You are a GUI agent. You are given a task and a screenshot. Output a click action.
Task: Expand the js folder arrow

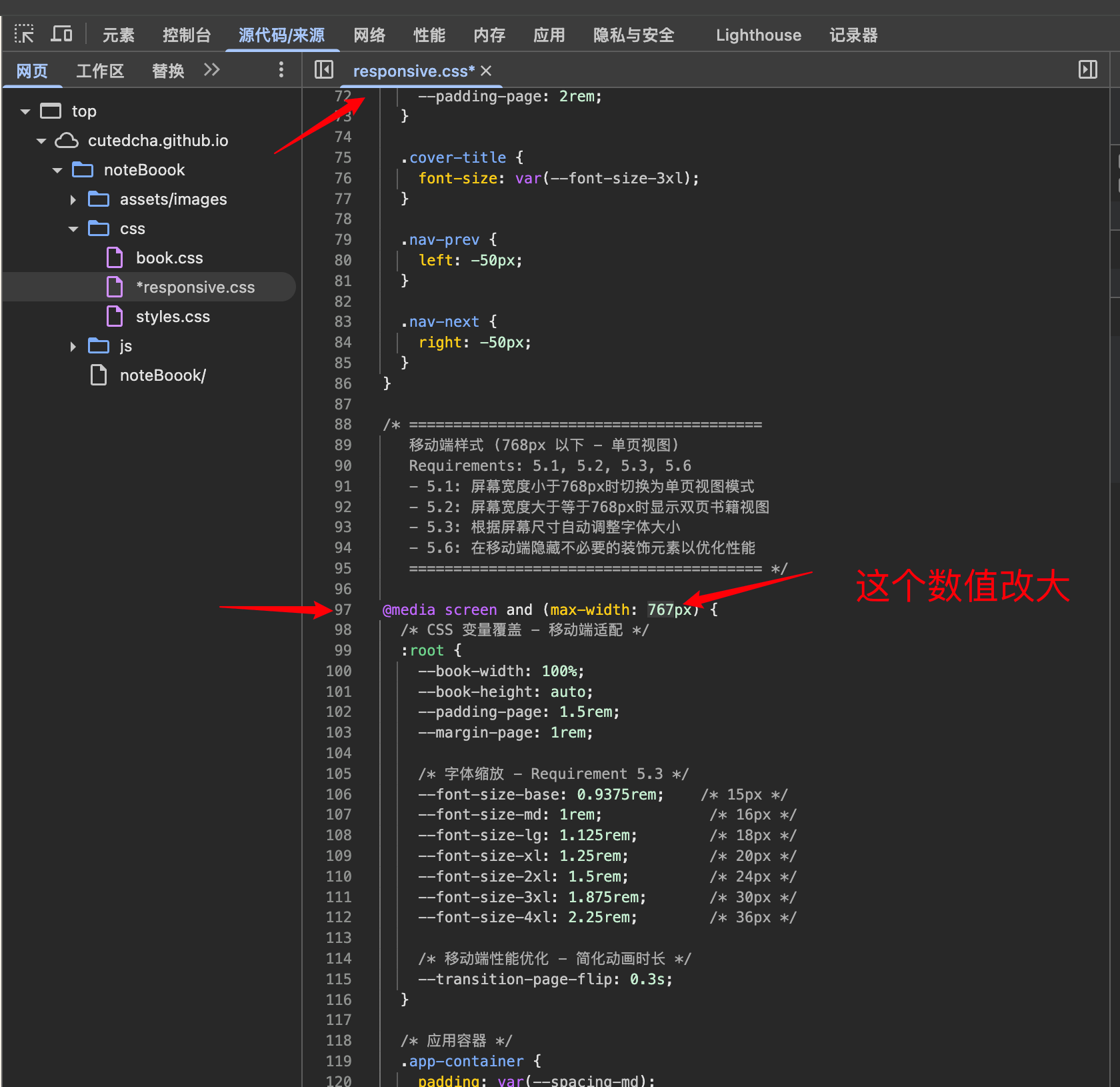[x=73, y=346]
